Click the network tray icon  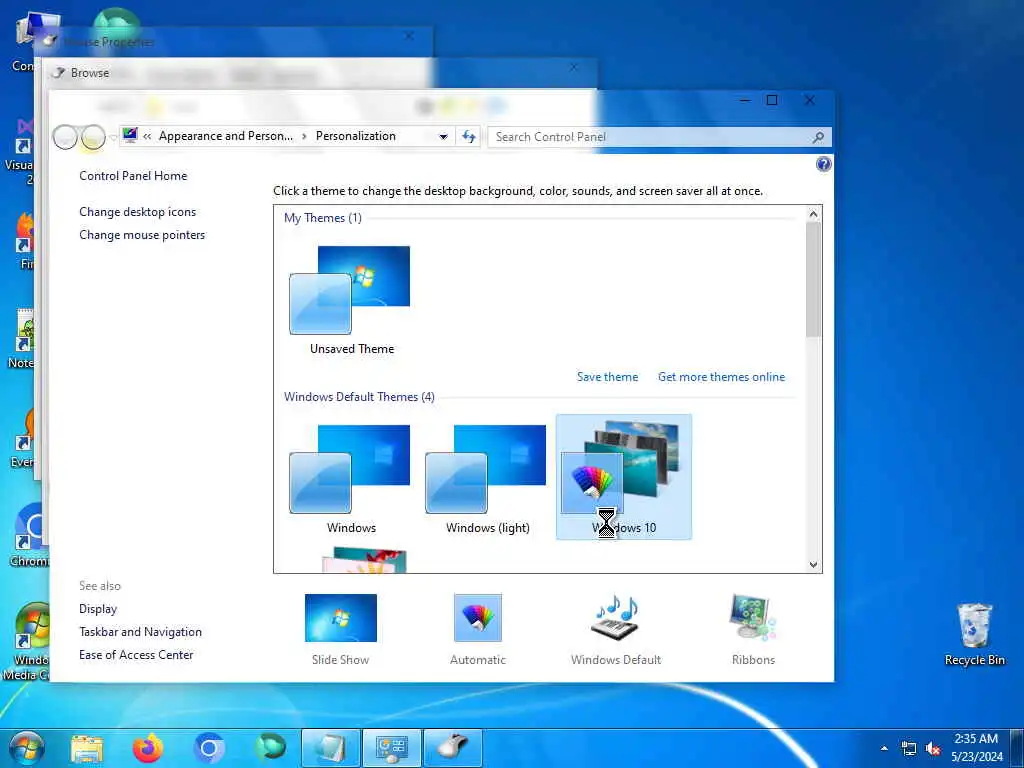tap(908, 748)
